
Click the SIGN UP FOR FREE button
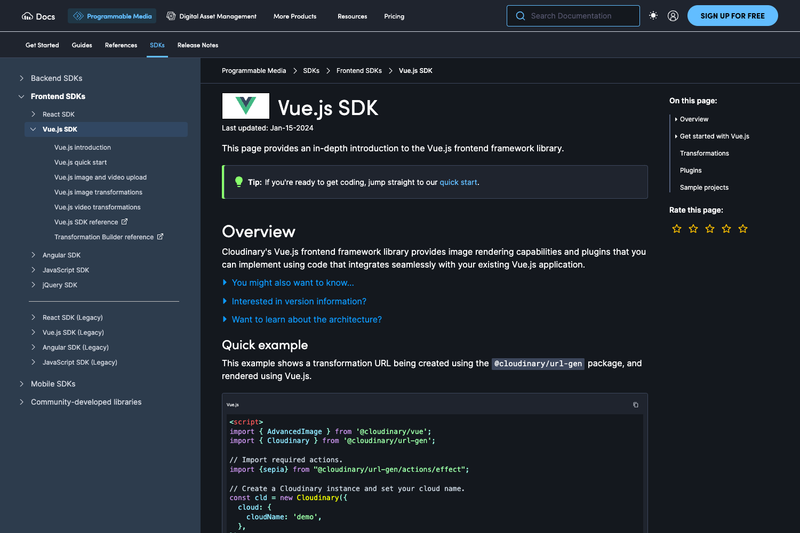coord(733,16)
